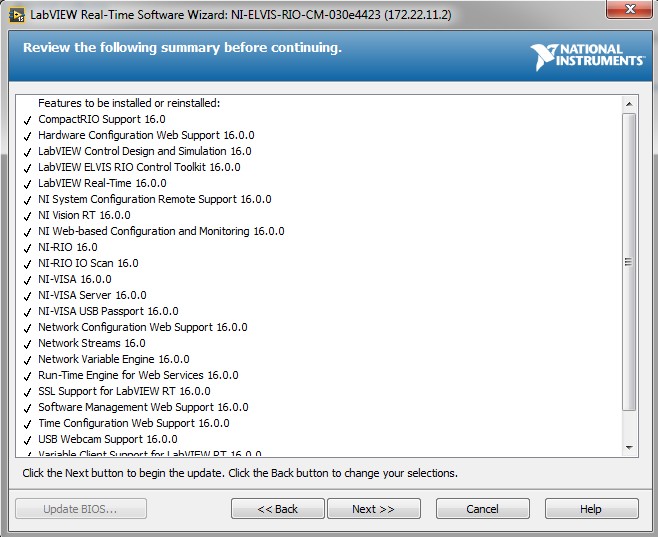Click the checkmark next to Network Streams 16.0
The height and width of the screenshot is (537, 658).
coord(27,344)
